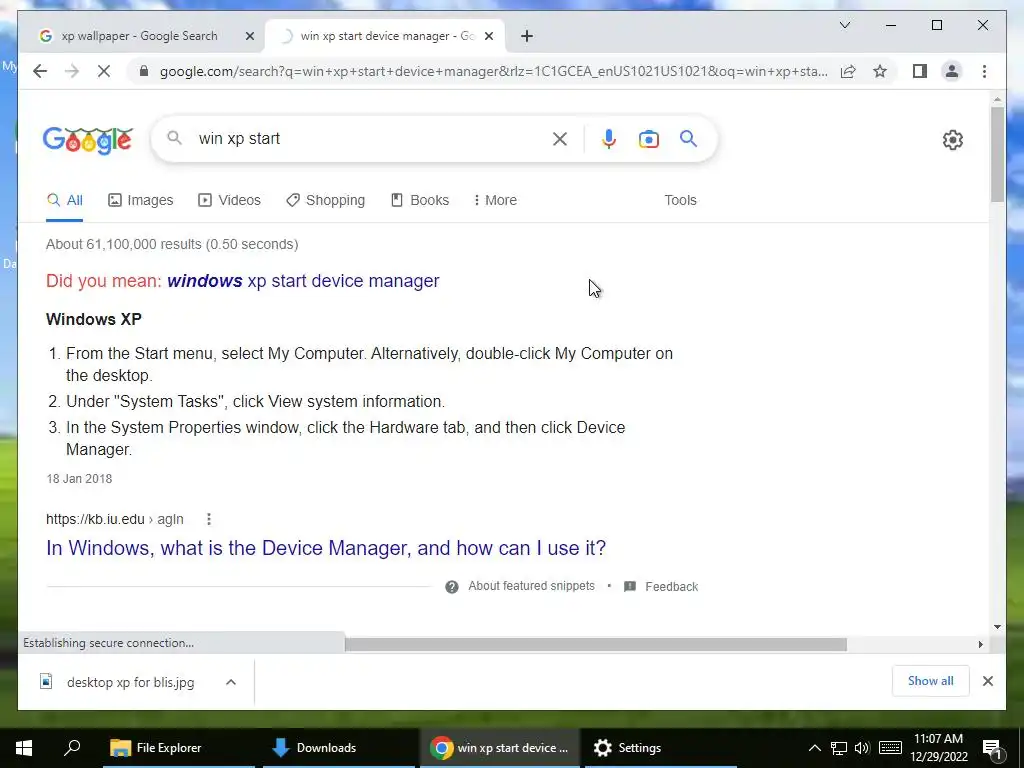This screenshot has width=1024, height=768.
Task: Click the vertical page scrollbar thumb
Action: 997,154
